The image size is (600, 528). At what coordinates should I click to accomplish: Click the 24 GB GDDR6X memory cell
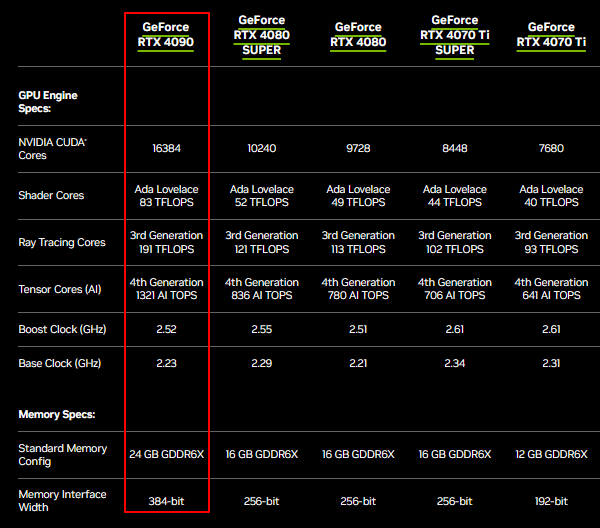pos(166,454)
